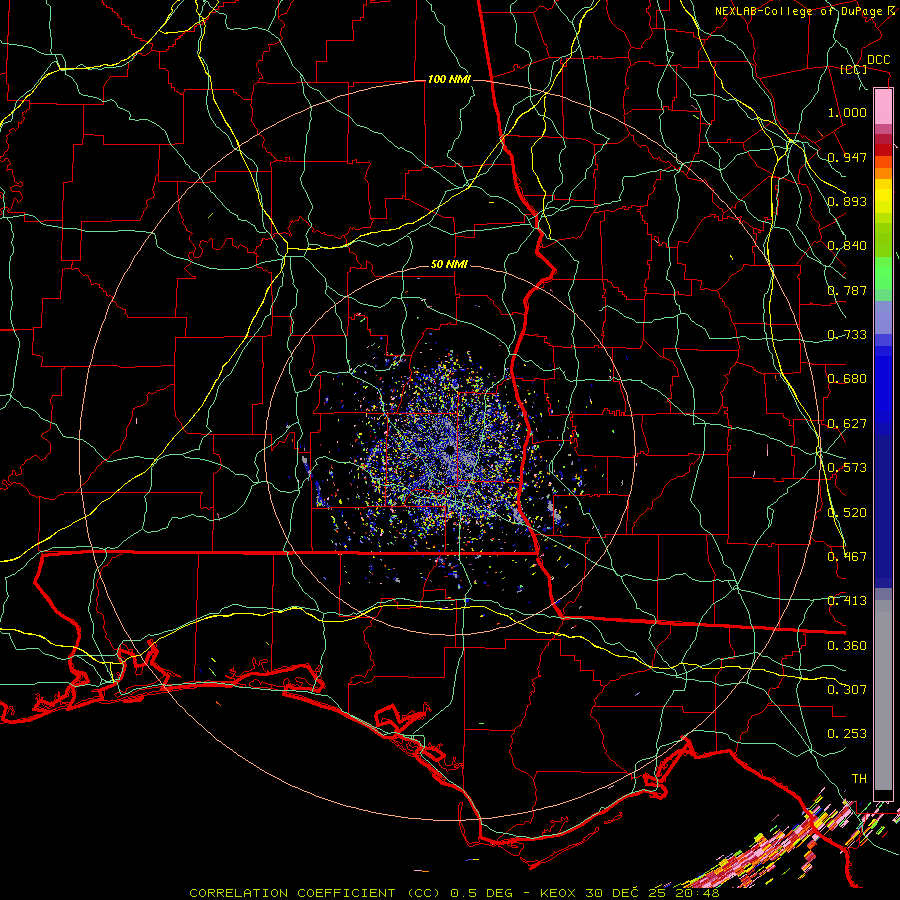Click the [CC] unit label

(x=854, y=69)
